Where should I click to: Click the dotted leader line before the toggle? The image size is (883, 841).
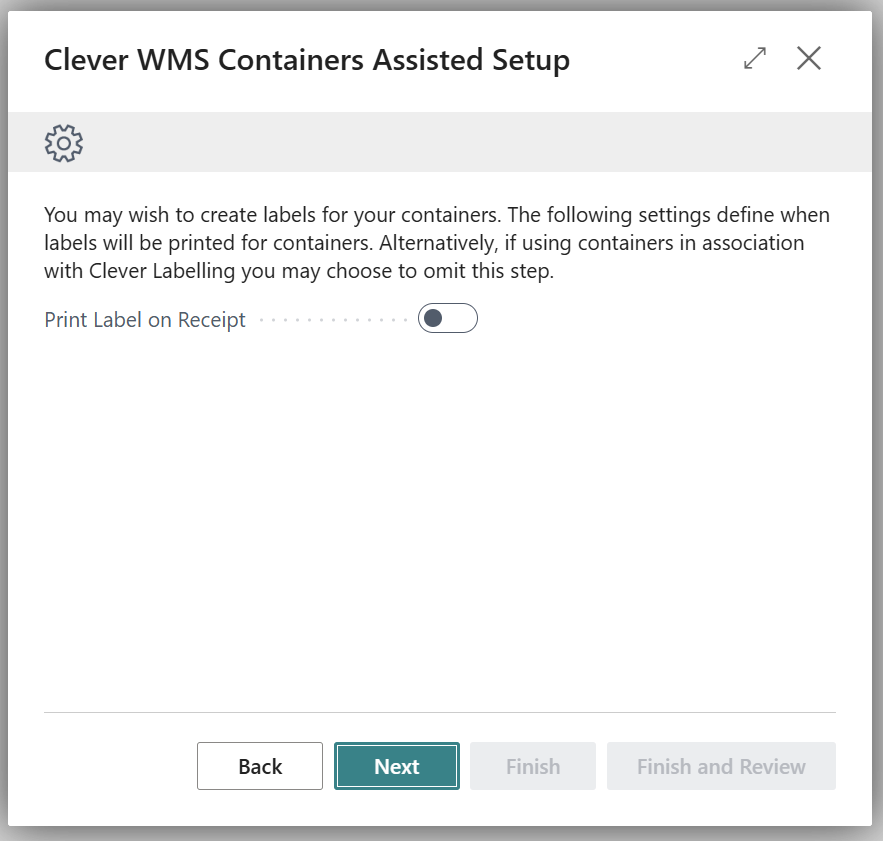tap(332, 320)
